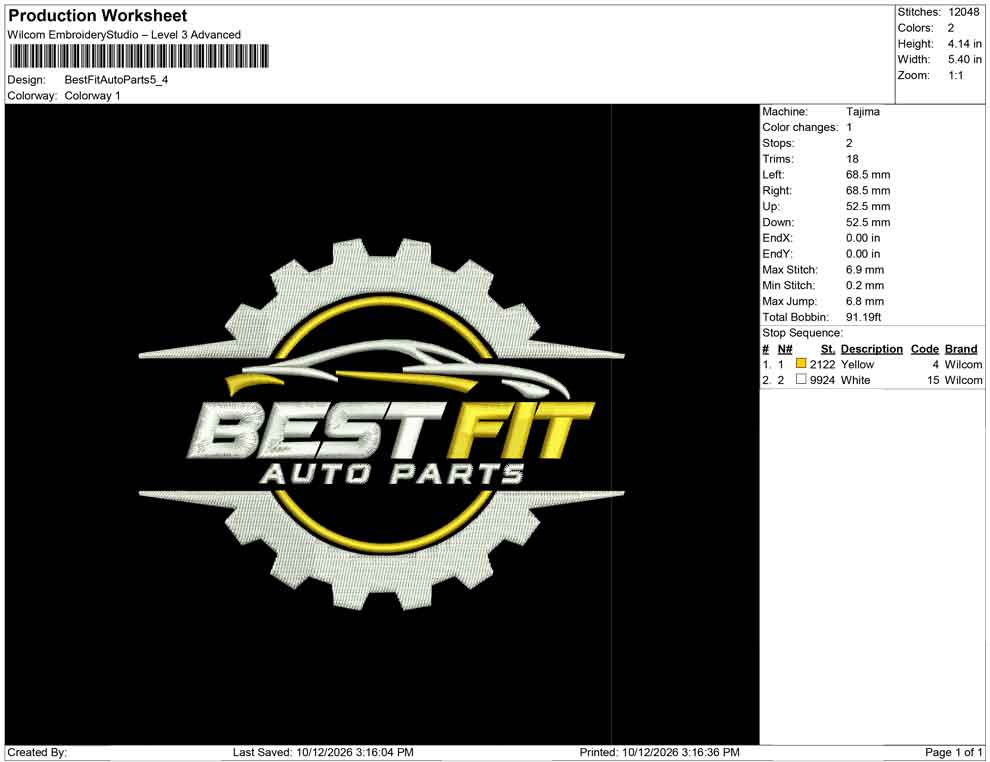Viewport: 990px width, 762px height.
Task: Click the 'Stop Sequence:' heading
Action: [802, 333]
